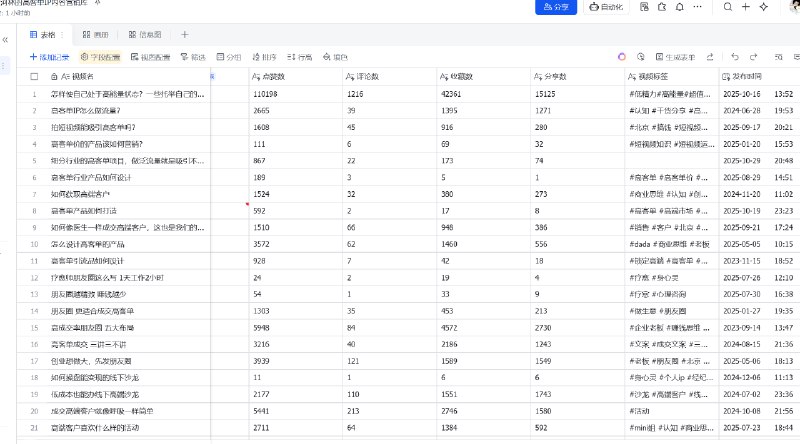Click the redo arrow icon
This screenshot has height=444, width=800.
click(x=753, y=57)
